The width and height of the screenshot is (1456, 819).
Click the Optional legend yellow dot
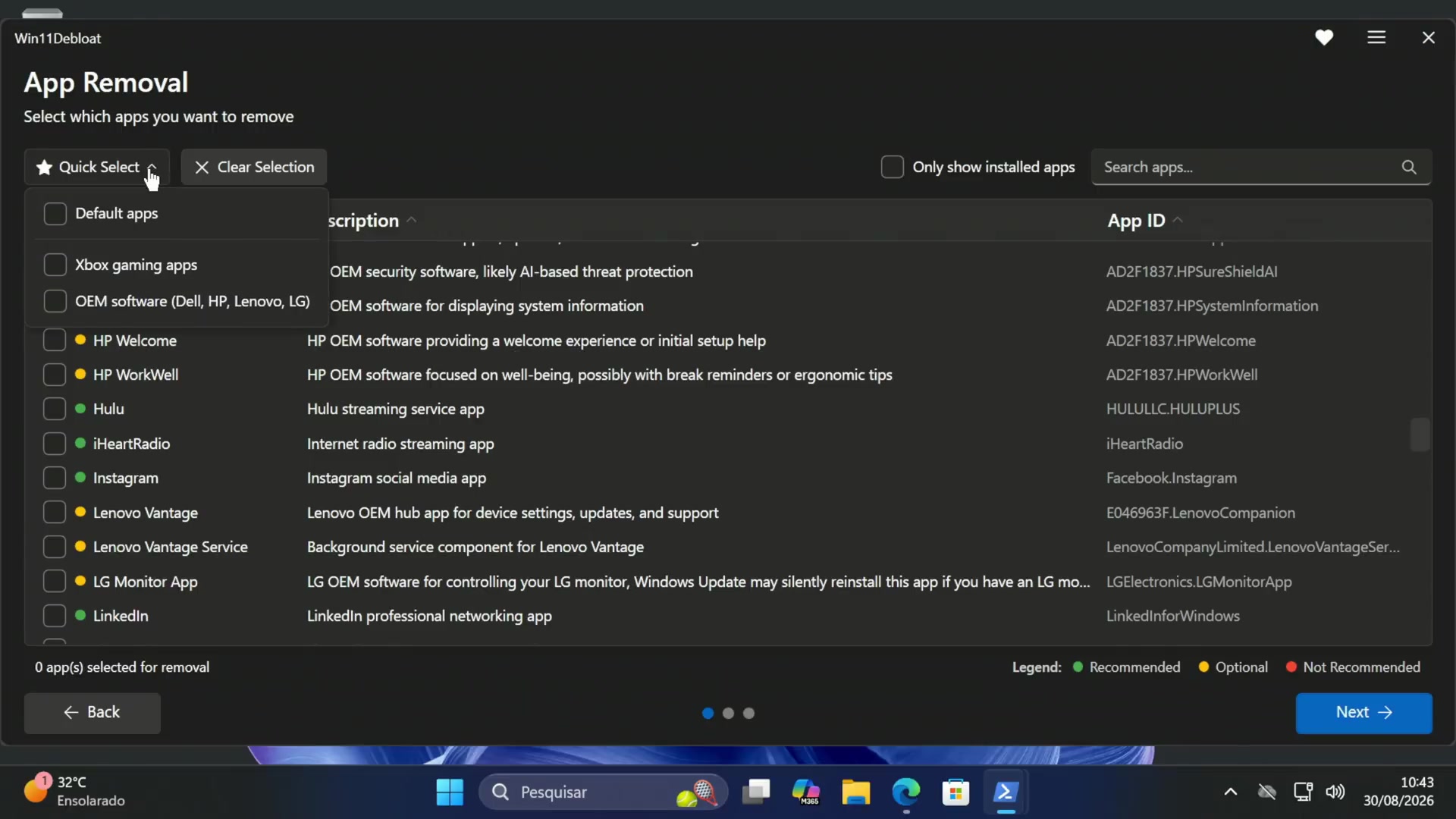point(1203,667)
